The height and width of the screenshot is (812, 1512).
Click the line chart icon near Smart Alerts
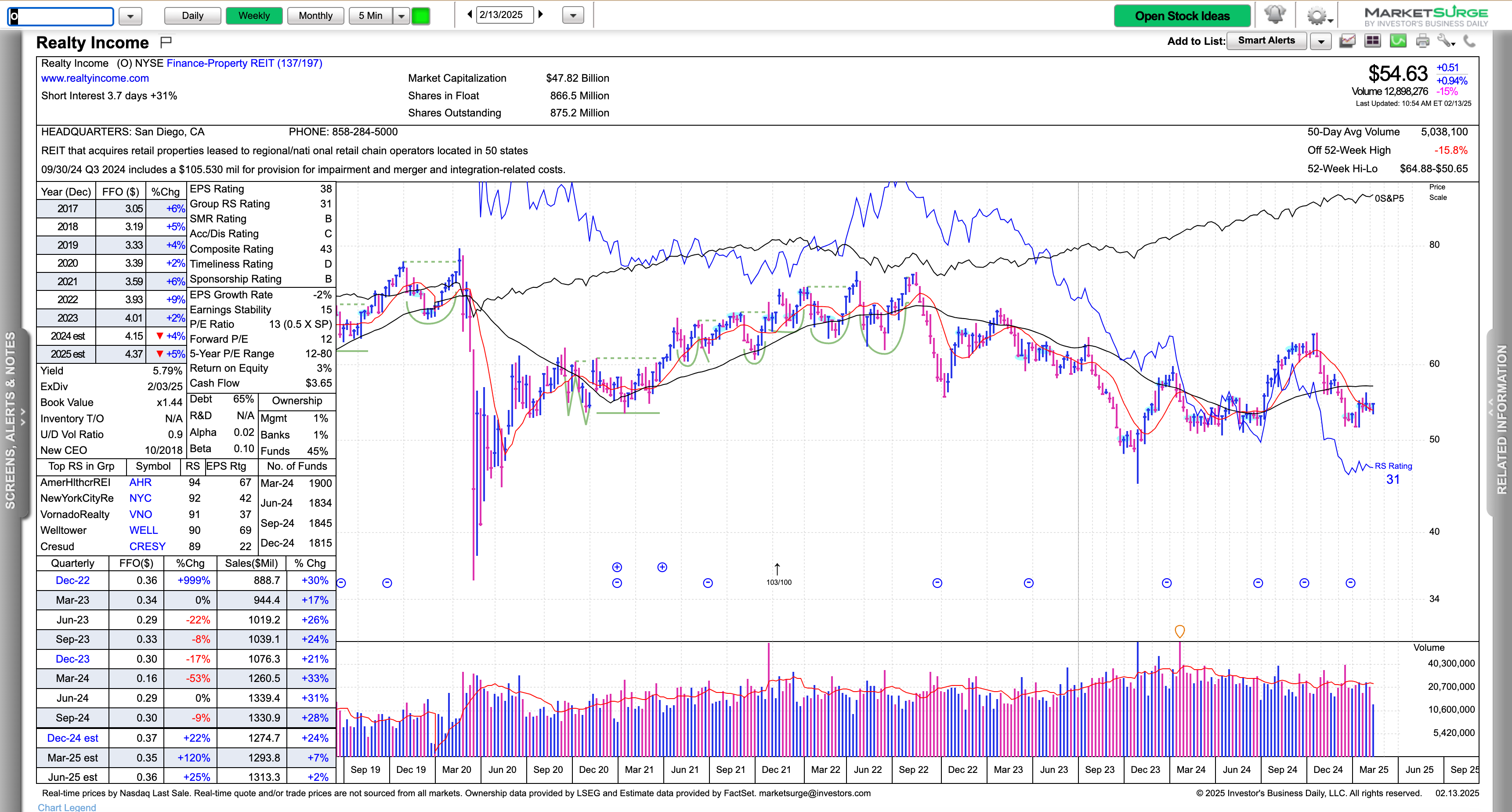tap(1347, 40)
